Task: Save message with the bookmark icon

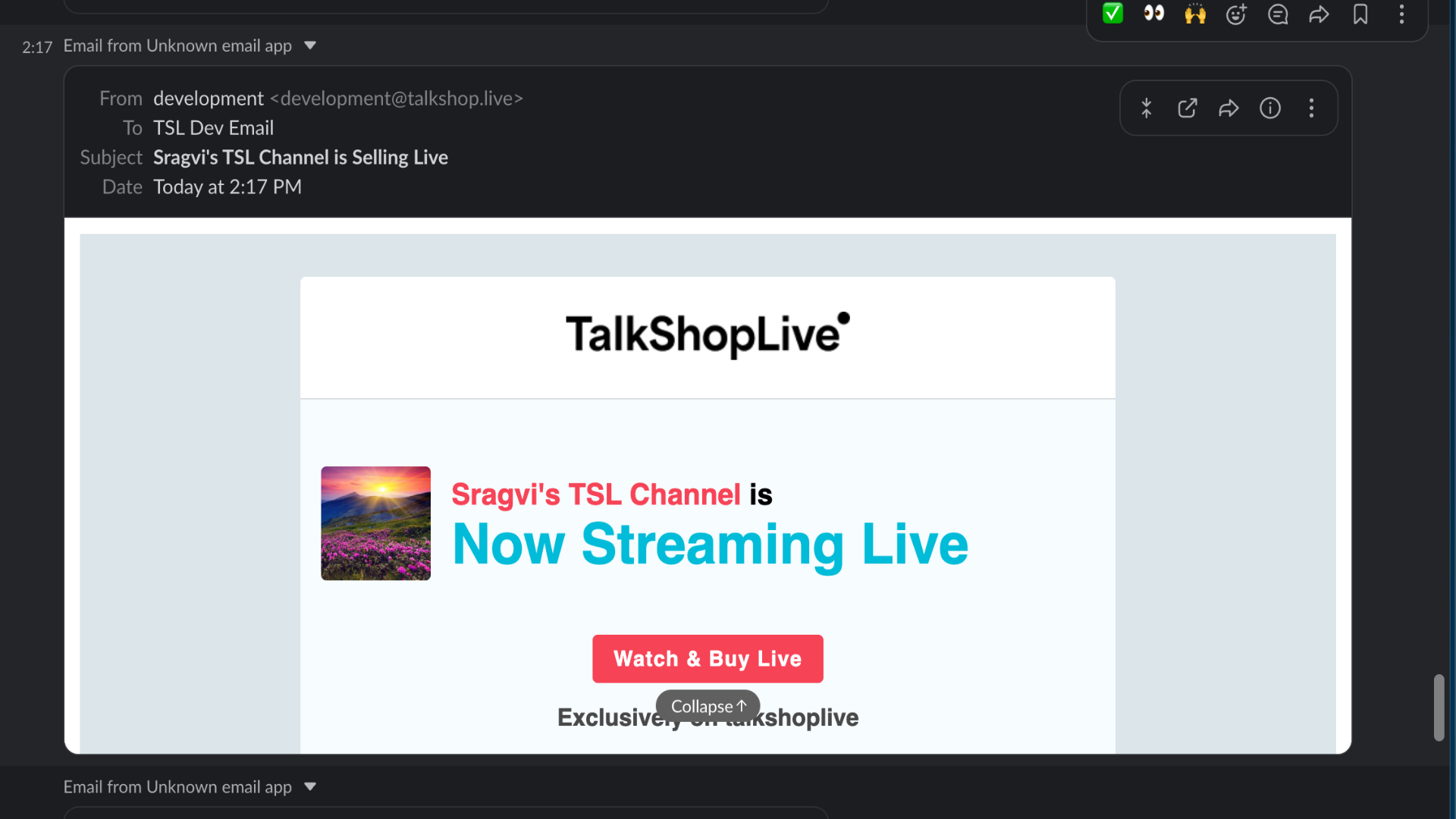Action: [1360, 14]
